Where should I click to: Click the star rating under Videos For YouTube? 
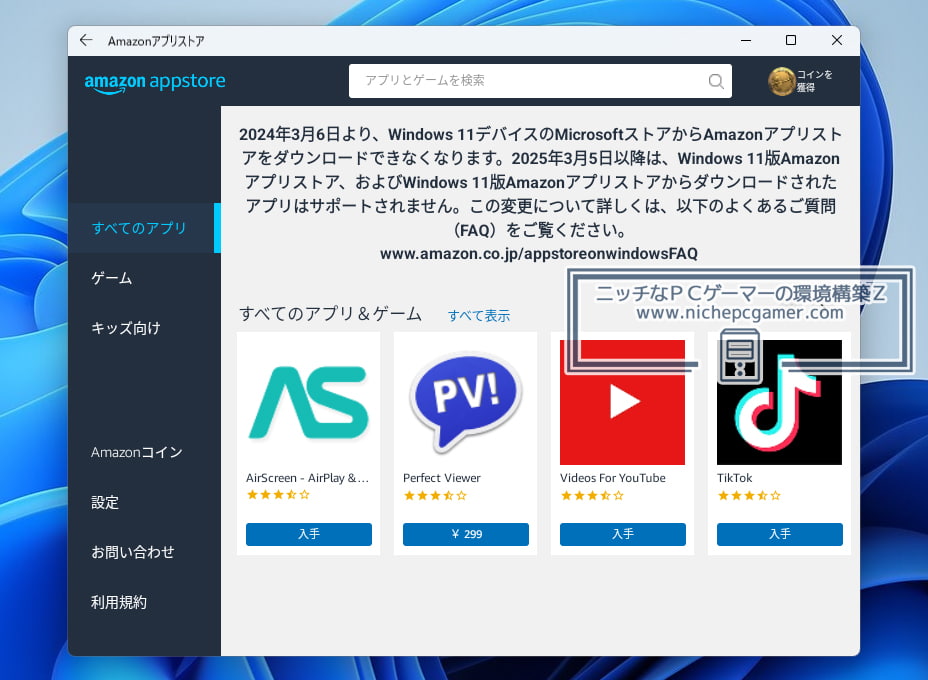[592, 495]
